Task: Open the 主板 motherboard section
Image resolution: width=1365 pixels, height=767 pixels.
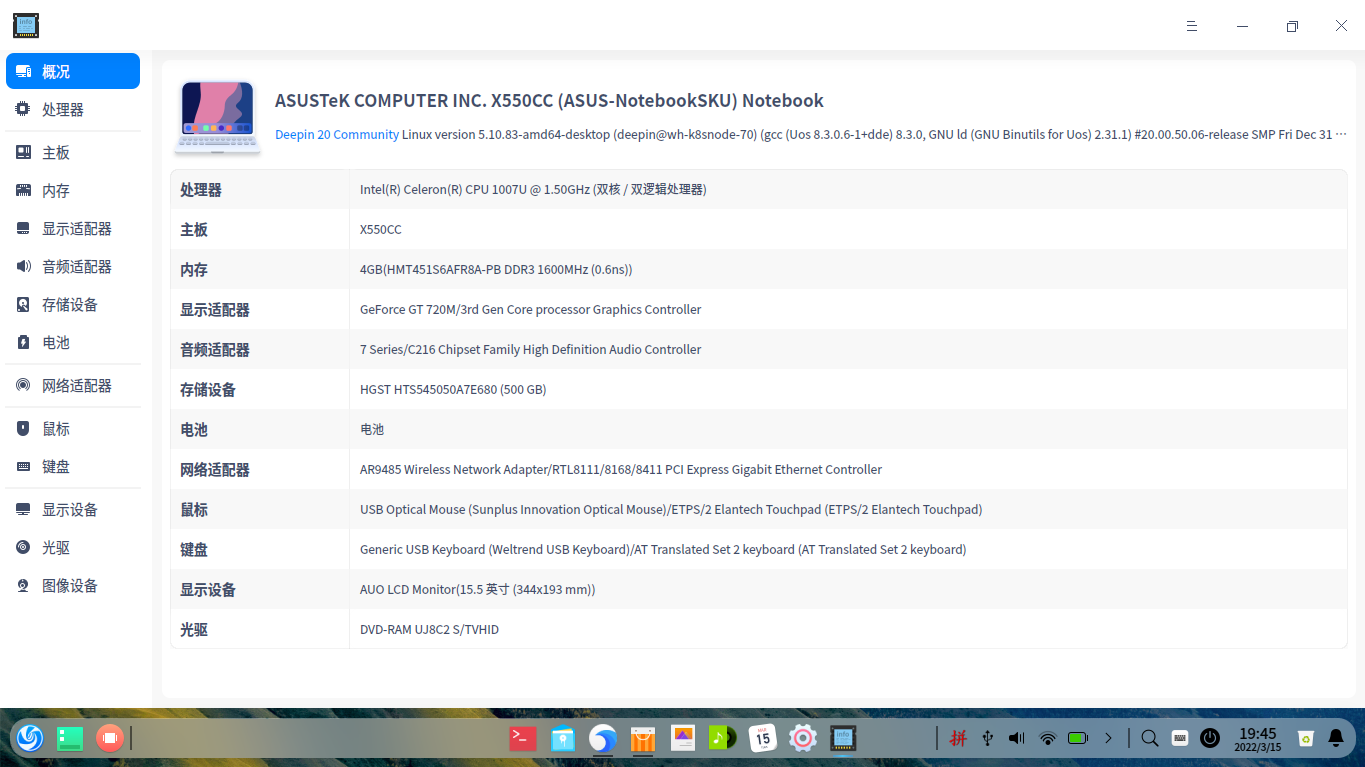Action: [73, 152]
